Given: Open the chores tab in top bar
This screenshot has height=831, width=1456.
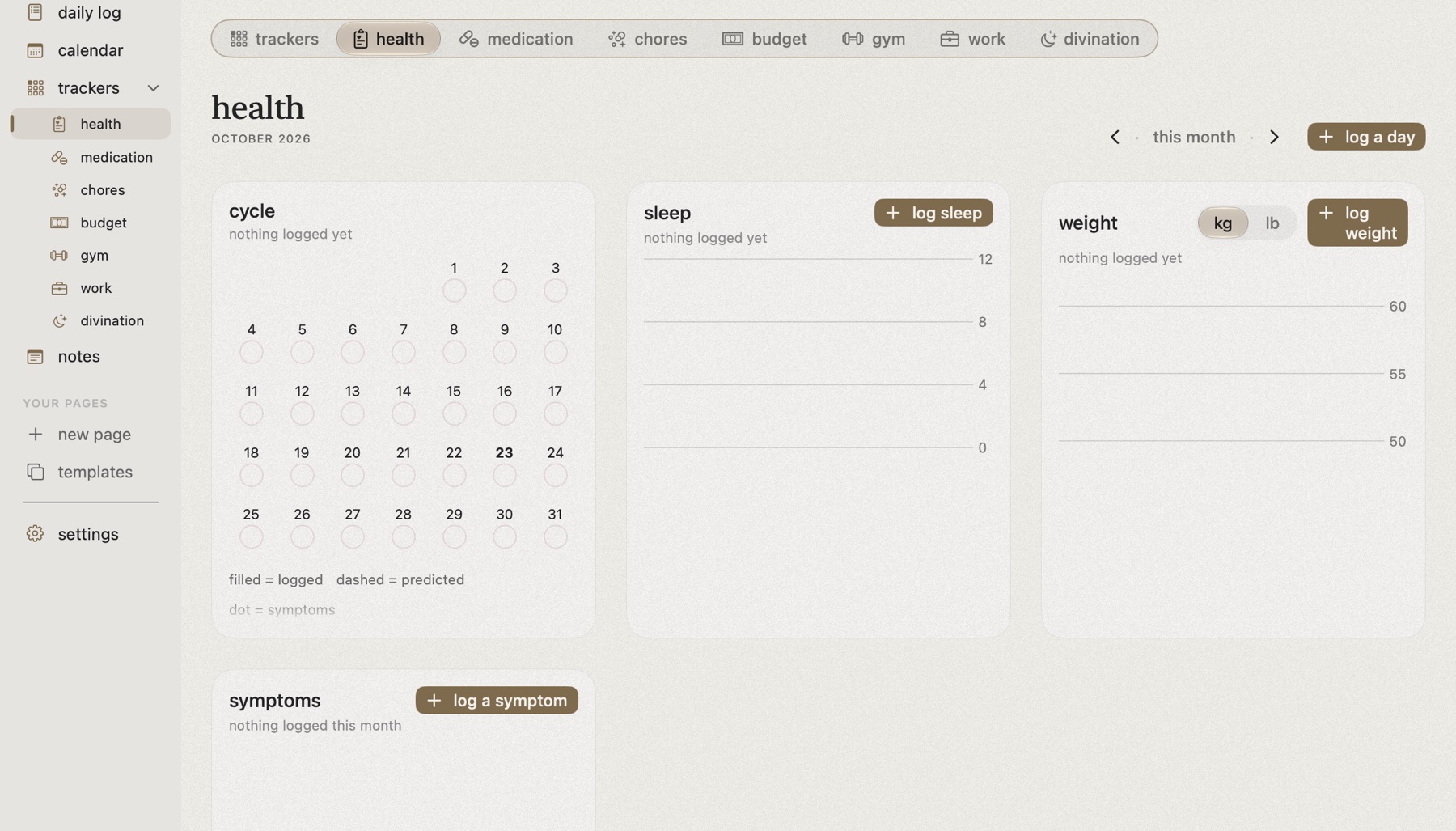Looking at the screenshot, I should (647, 39).
